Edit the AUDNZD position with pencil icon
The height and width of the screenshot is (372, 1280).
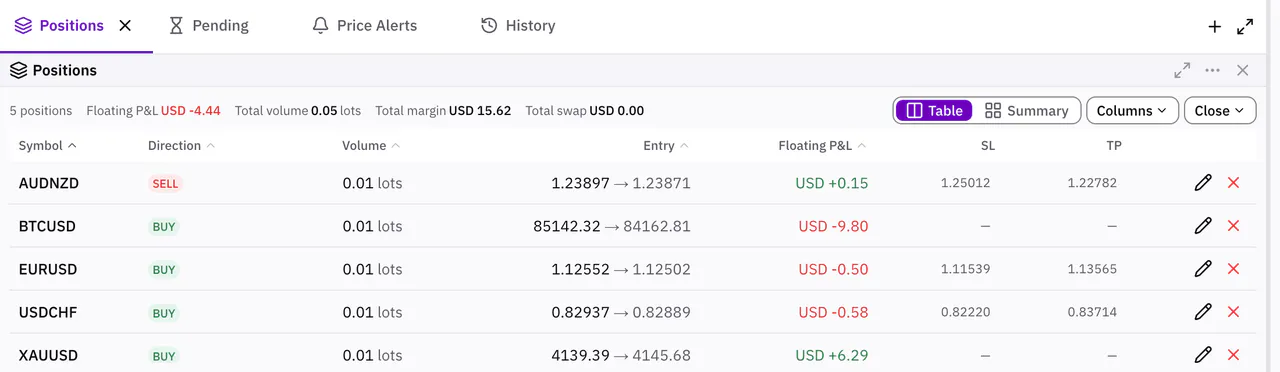(1203, 183)
